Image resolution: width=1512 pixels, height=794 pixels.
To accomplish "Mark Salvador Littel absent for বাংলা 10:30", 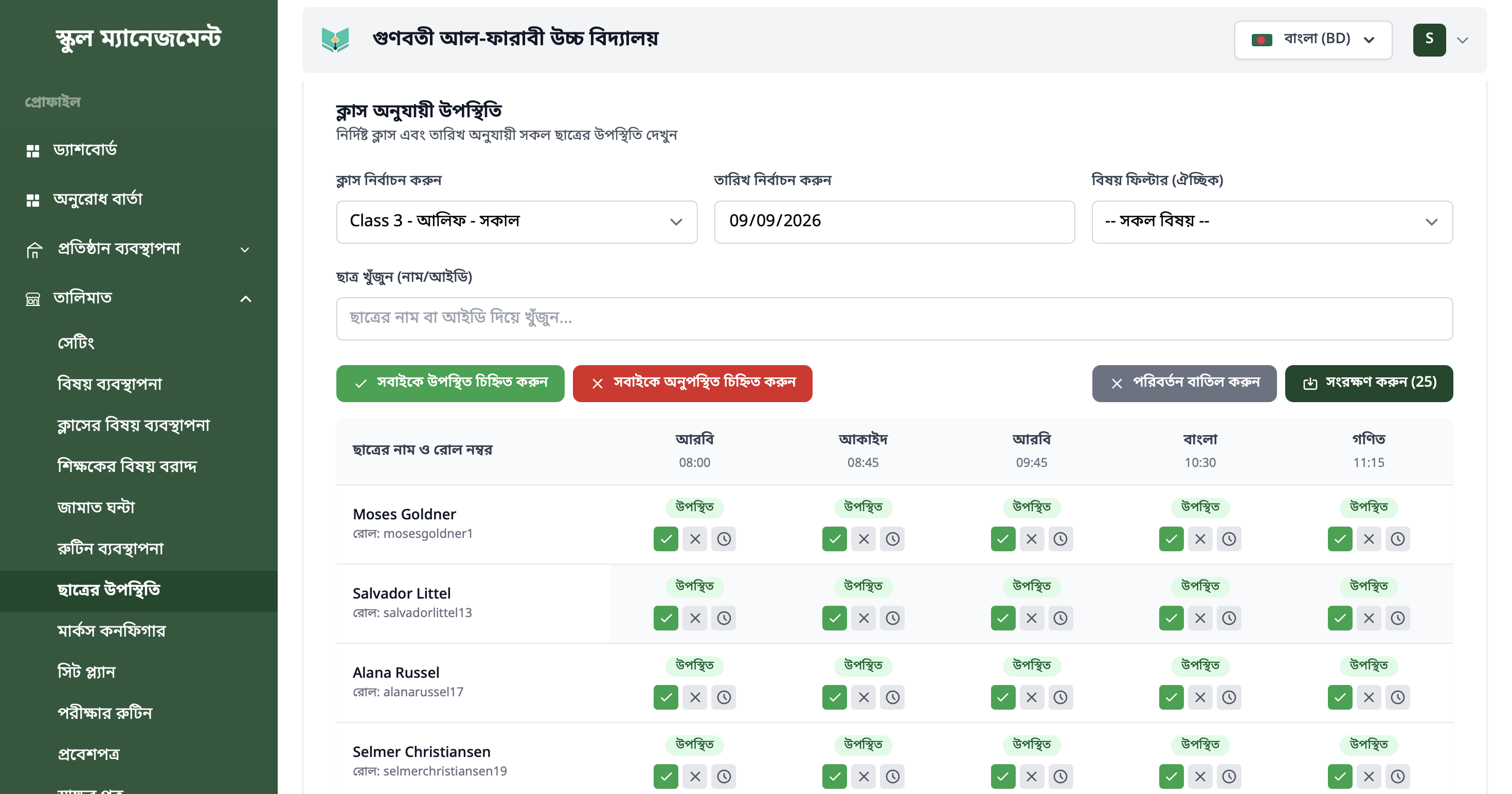I will click(1200, 618).
